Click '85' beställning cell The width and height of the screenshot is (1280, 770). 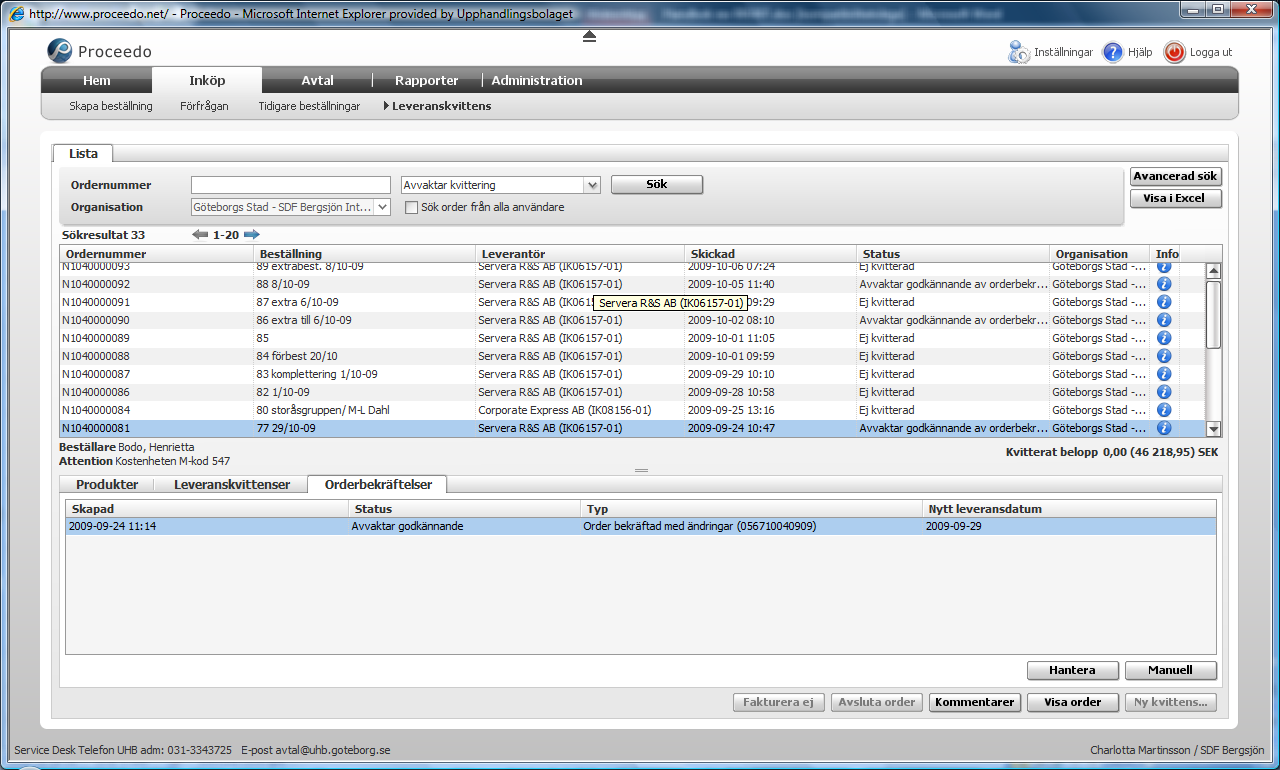[365, 338]
